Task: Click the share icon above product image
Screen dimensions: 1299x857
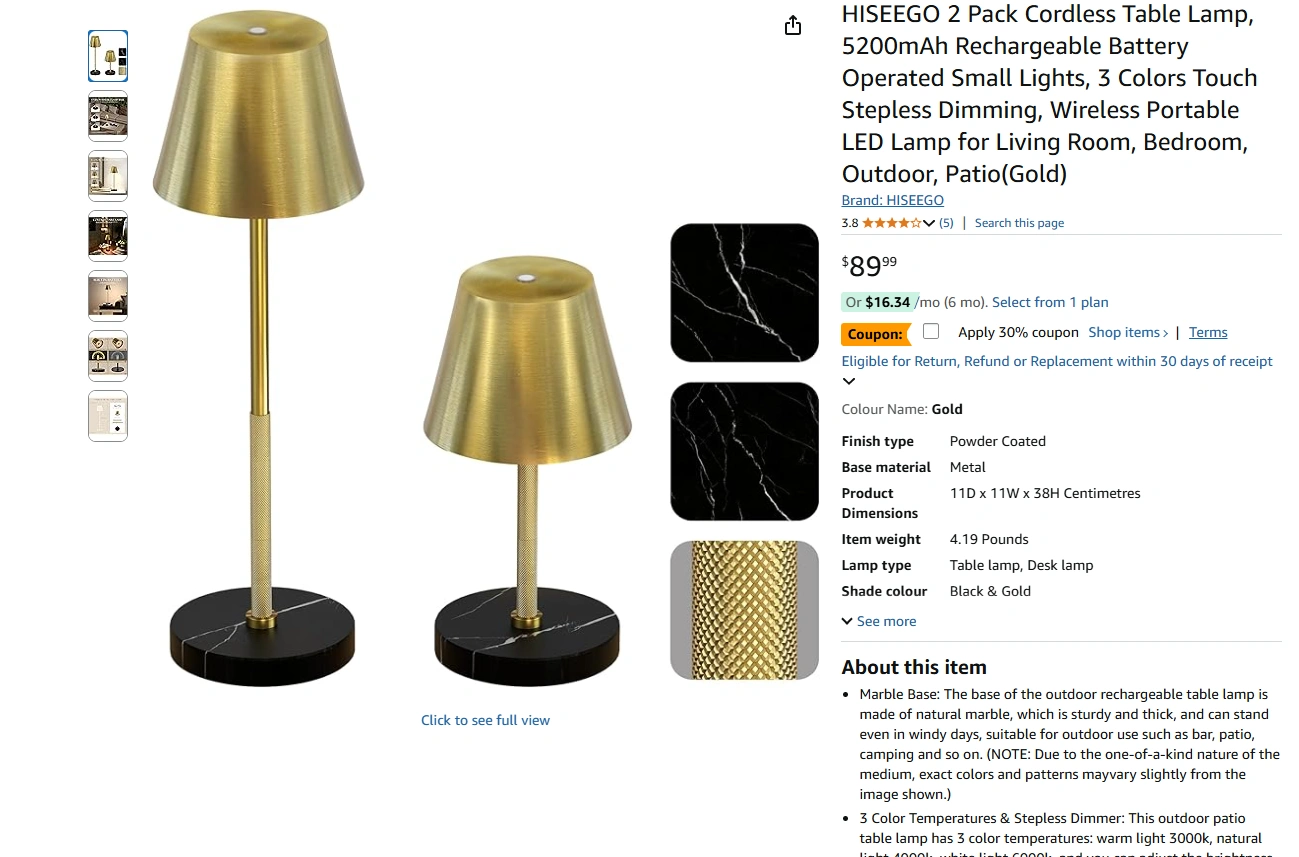Action: click(793, 25)
